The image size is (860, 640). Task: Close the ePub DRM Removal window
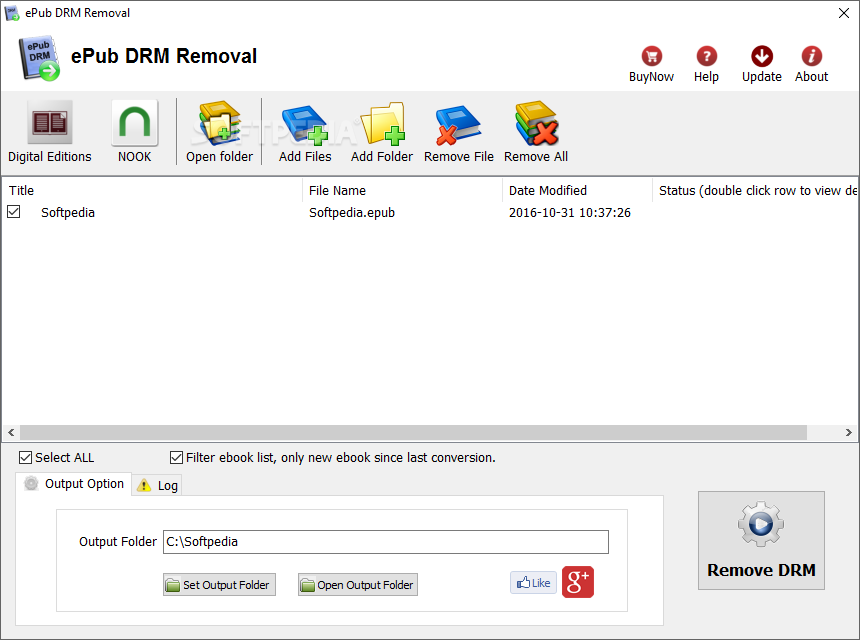coord(844,13)
